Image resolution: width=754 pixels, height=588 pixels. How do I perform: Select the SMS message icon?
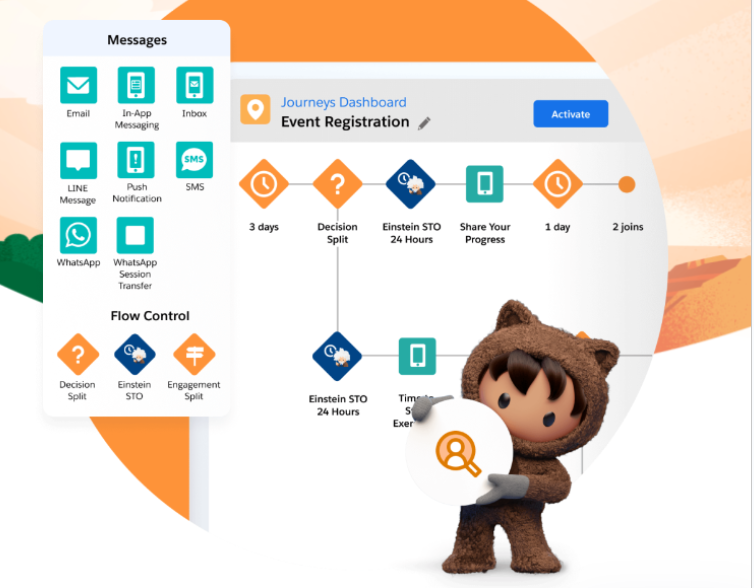(x=194, y=160)
